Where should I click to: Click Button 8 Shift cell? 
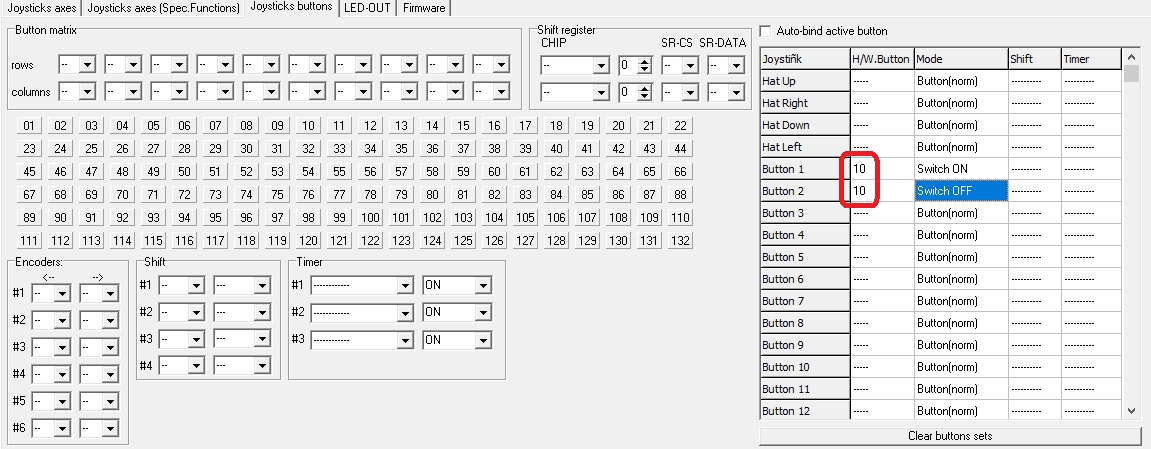1034,323
